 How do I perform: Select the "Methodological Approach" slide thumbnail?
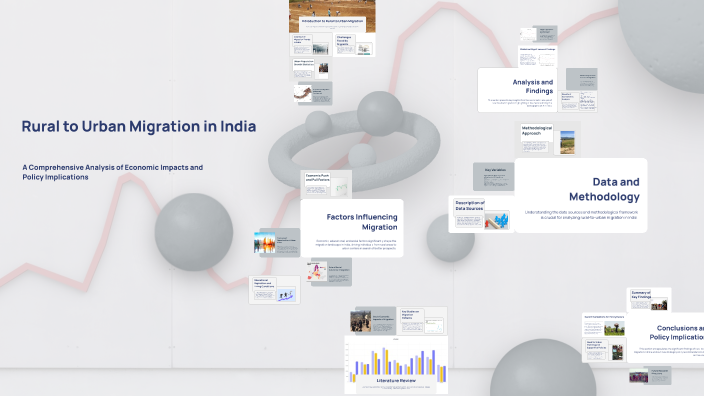click(x=548, y=139)
